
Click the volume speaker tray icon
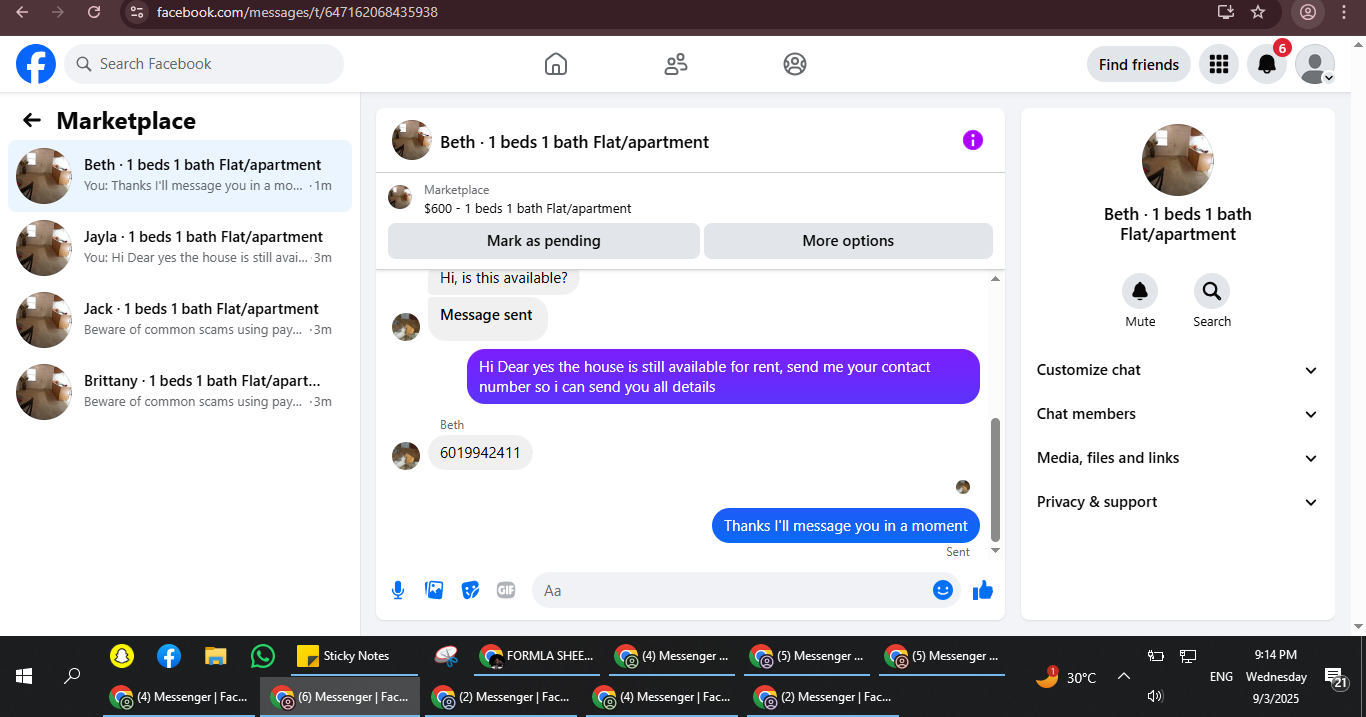click(x=1155, y=695)
